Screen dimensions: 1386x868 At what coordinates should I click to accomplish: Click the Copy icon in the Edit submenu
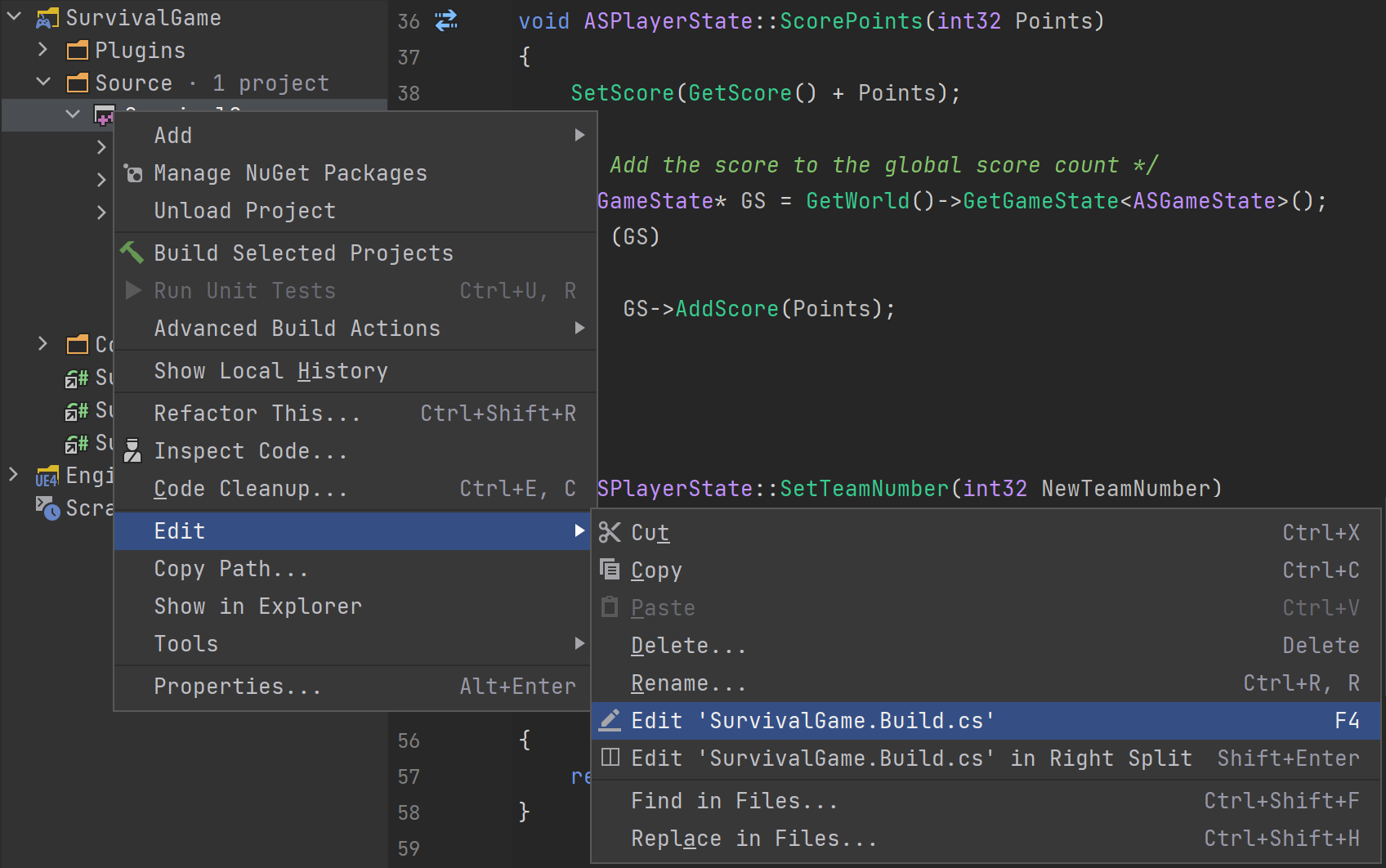610,570
